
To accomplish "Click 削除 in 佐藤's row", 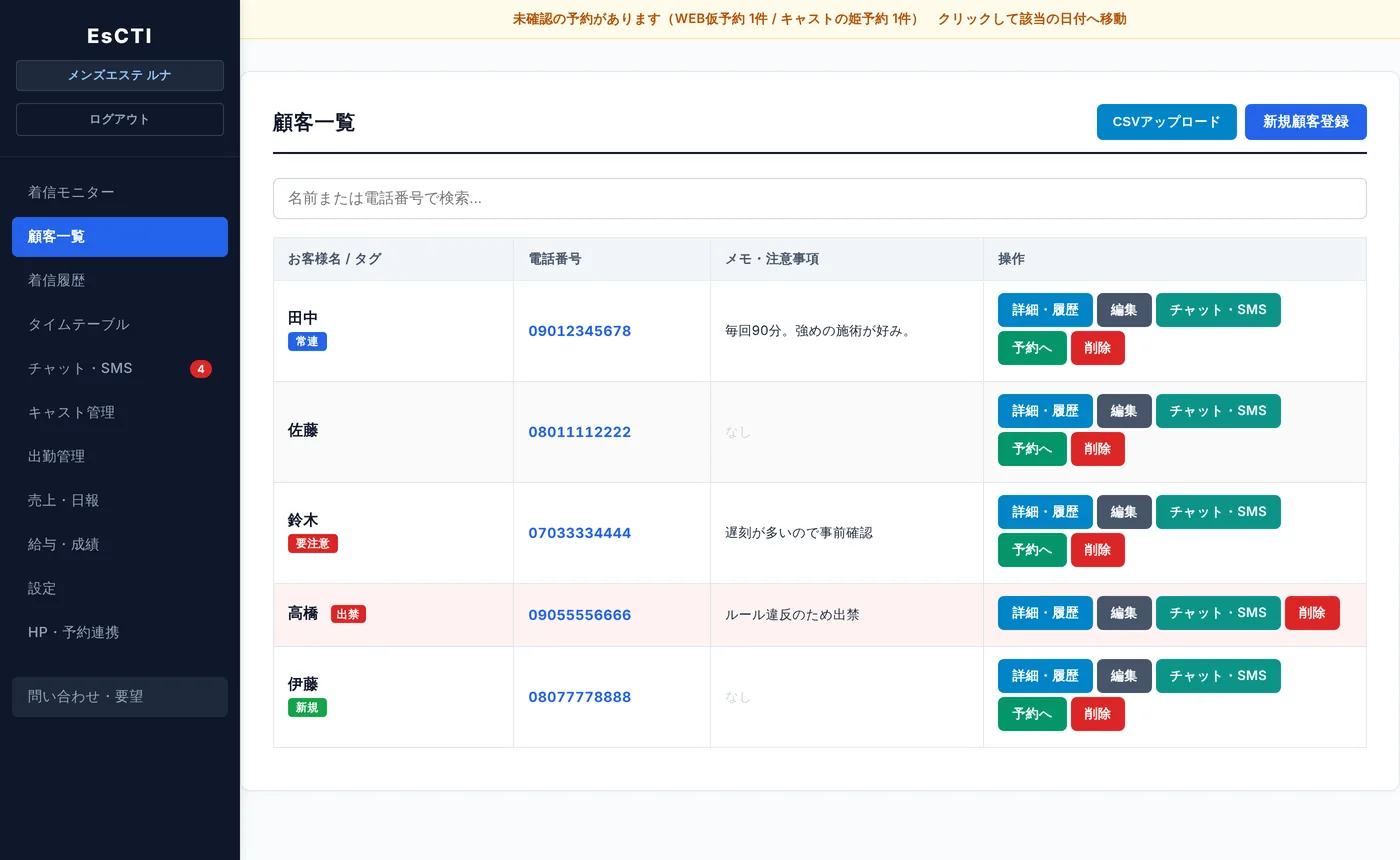I will click(1098, 449).
